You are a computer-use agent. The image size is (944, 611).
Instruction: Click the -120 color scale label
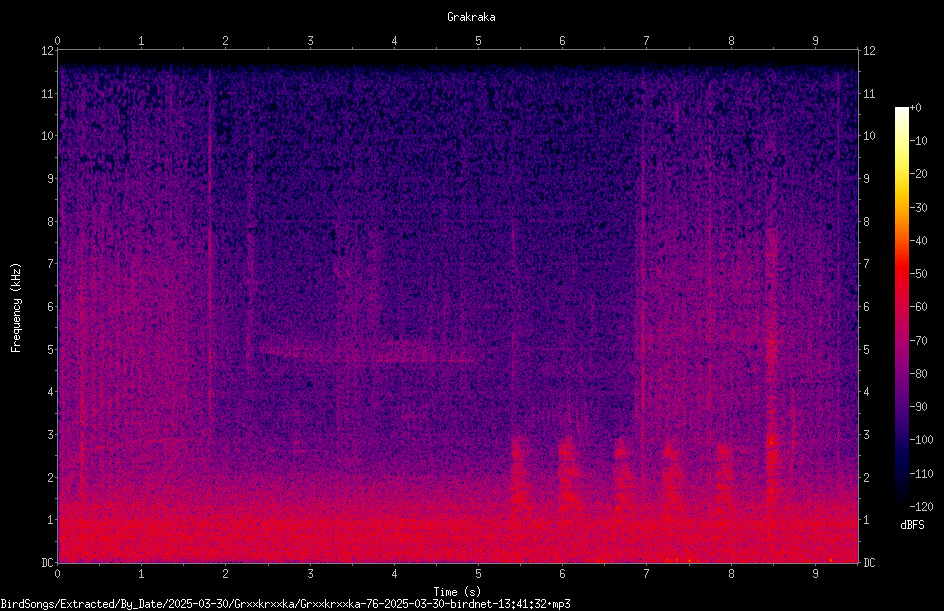tap(921, 507)
